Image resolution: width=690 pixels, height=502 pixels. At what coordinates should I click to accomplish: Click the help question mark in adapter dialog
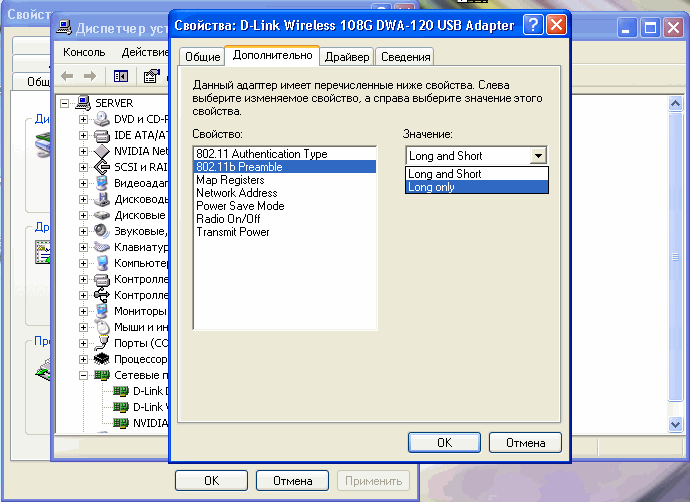click(533, 25)
